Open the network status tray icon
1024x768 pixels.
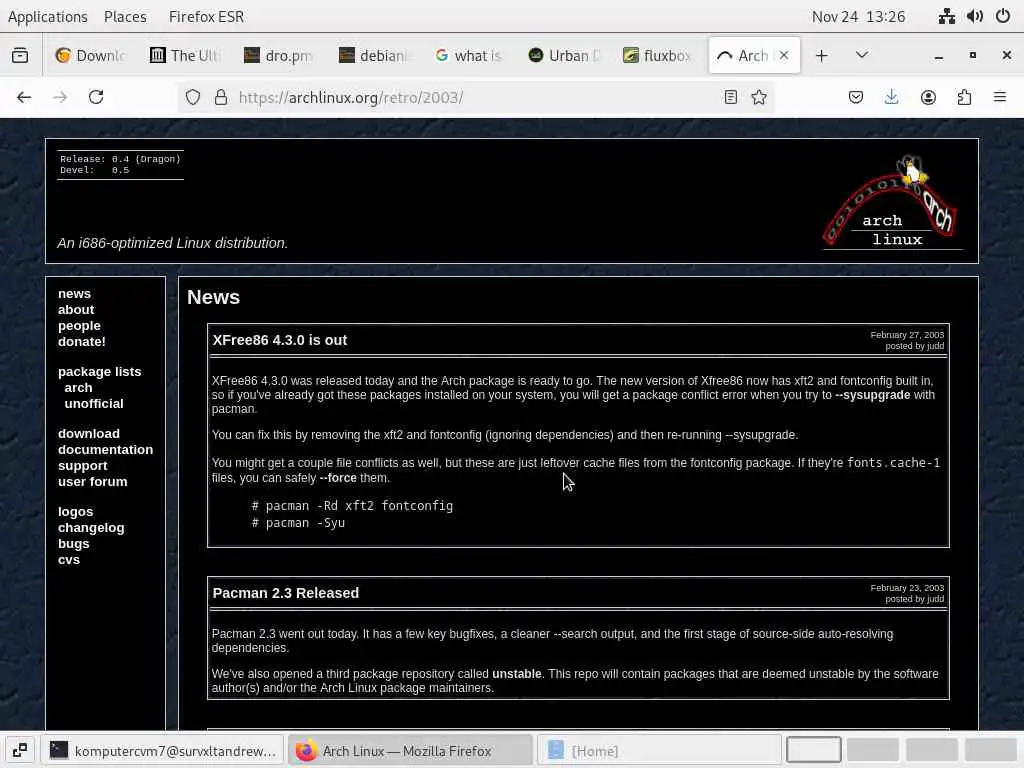click(947, 16)
